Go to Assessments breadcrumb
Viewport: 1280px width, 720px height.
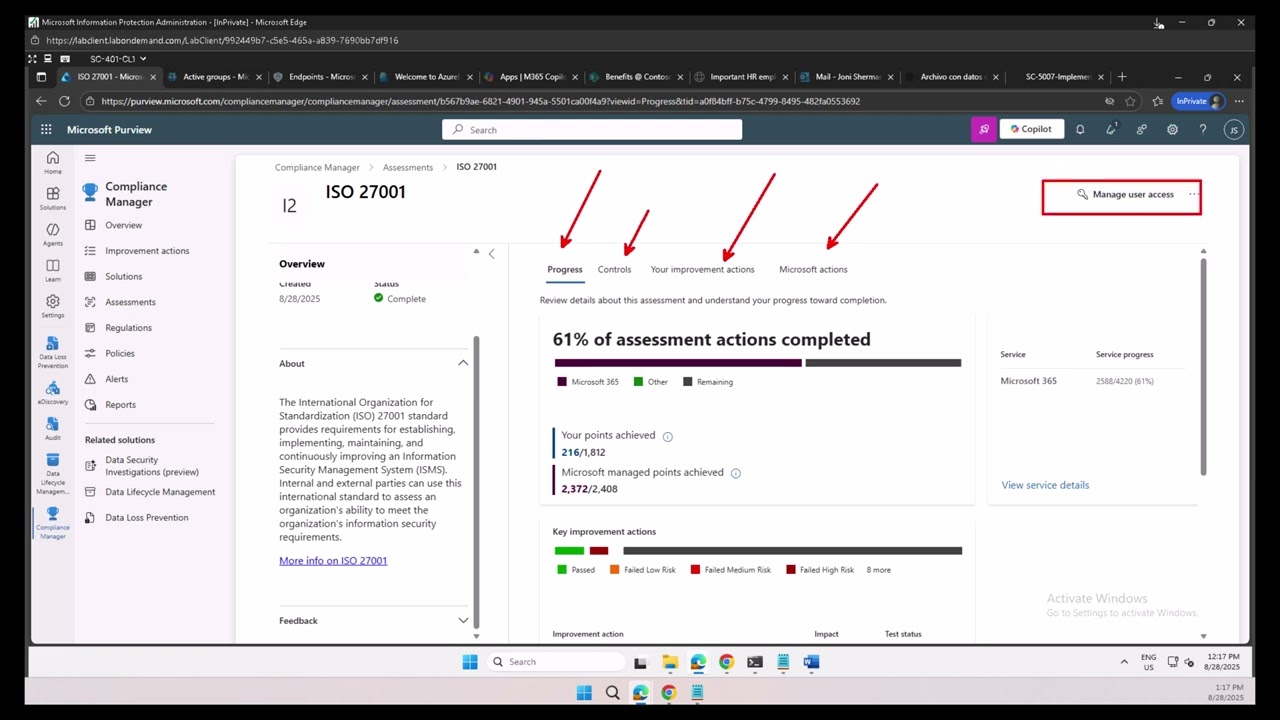[407, 167]
